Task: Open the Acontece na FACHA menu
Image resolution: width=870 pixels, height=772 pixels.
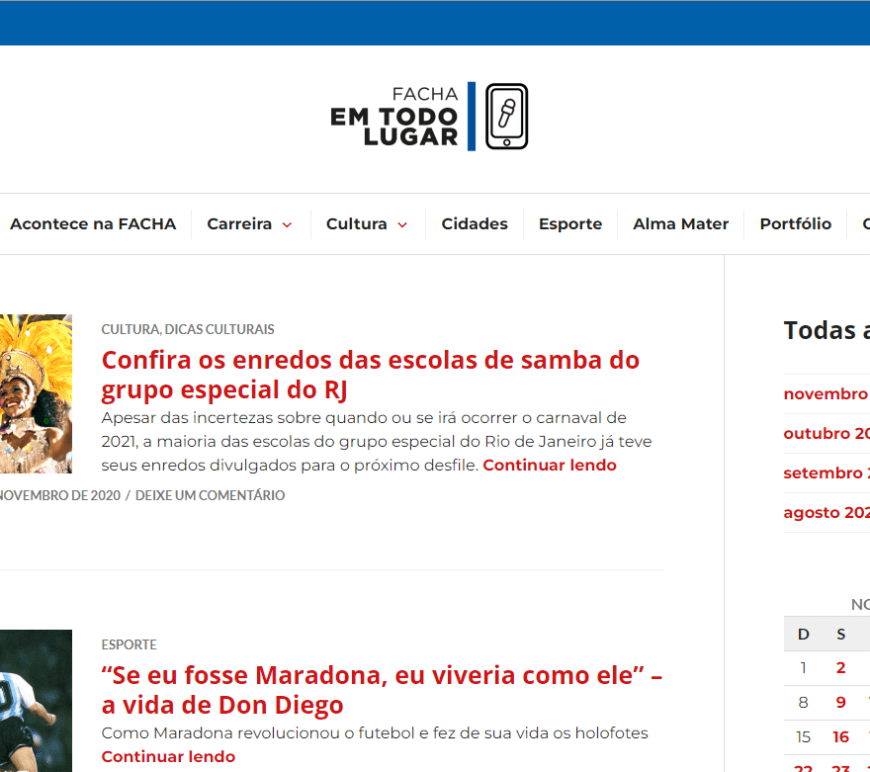Action: [93, 224]
